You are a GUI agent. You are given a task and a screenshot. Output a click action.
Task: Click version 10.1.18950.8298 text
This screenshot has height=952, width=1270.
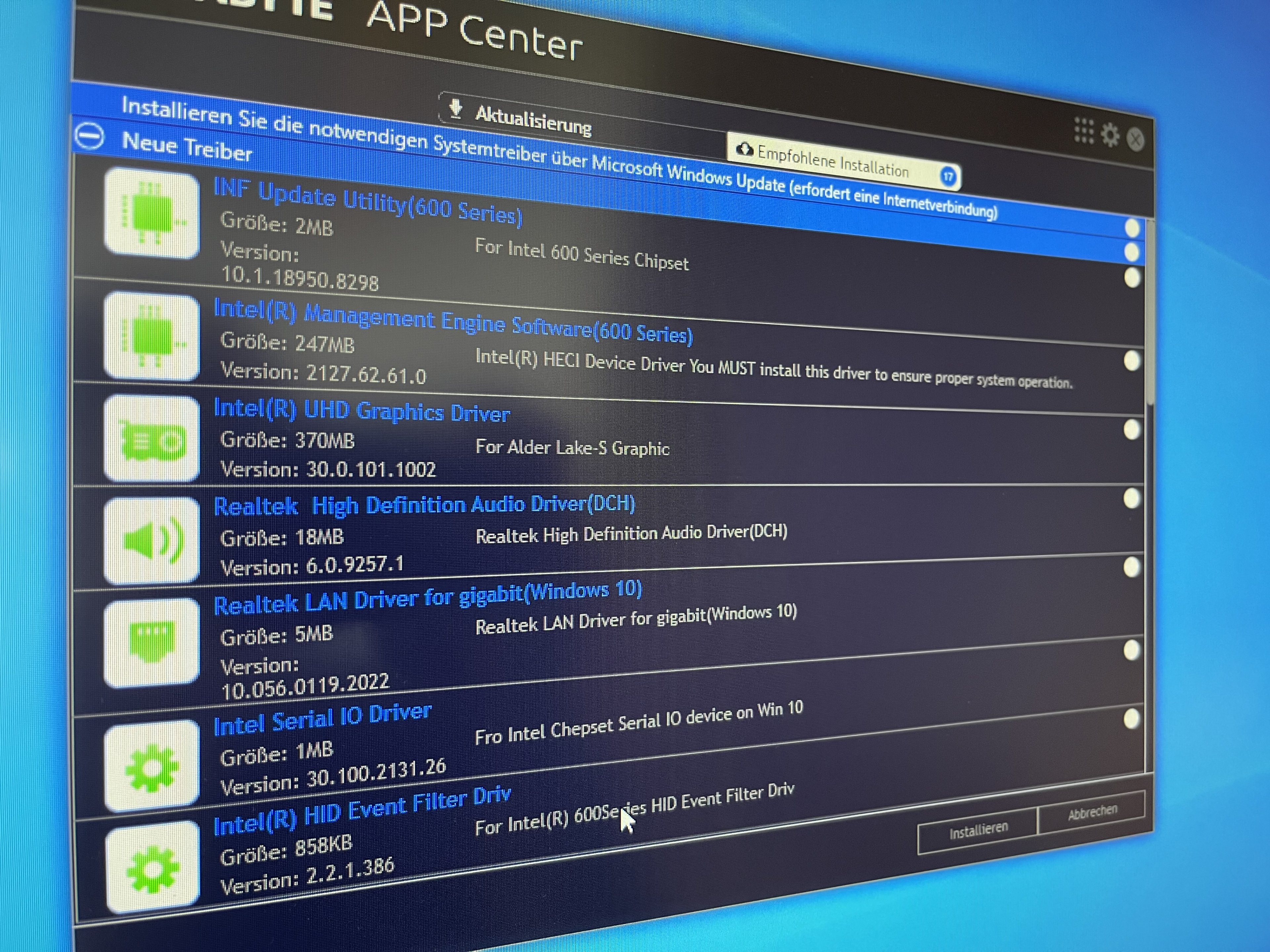pos(300,279)
